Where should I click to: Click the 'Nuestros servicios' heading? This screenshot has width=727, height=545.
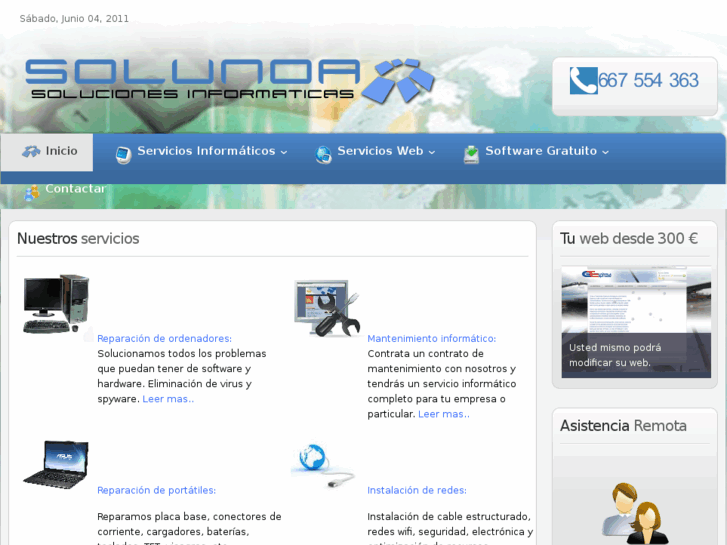[78, 238]
